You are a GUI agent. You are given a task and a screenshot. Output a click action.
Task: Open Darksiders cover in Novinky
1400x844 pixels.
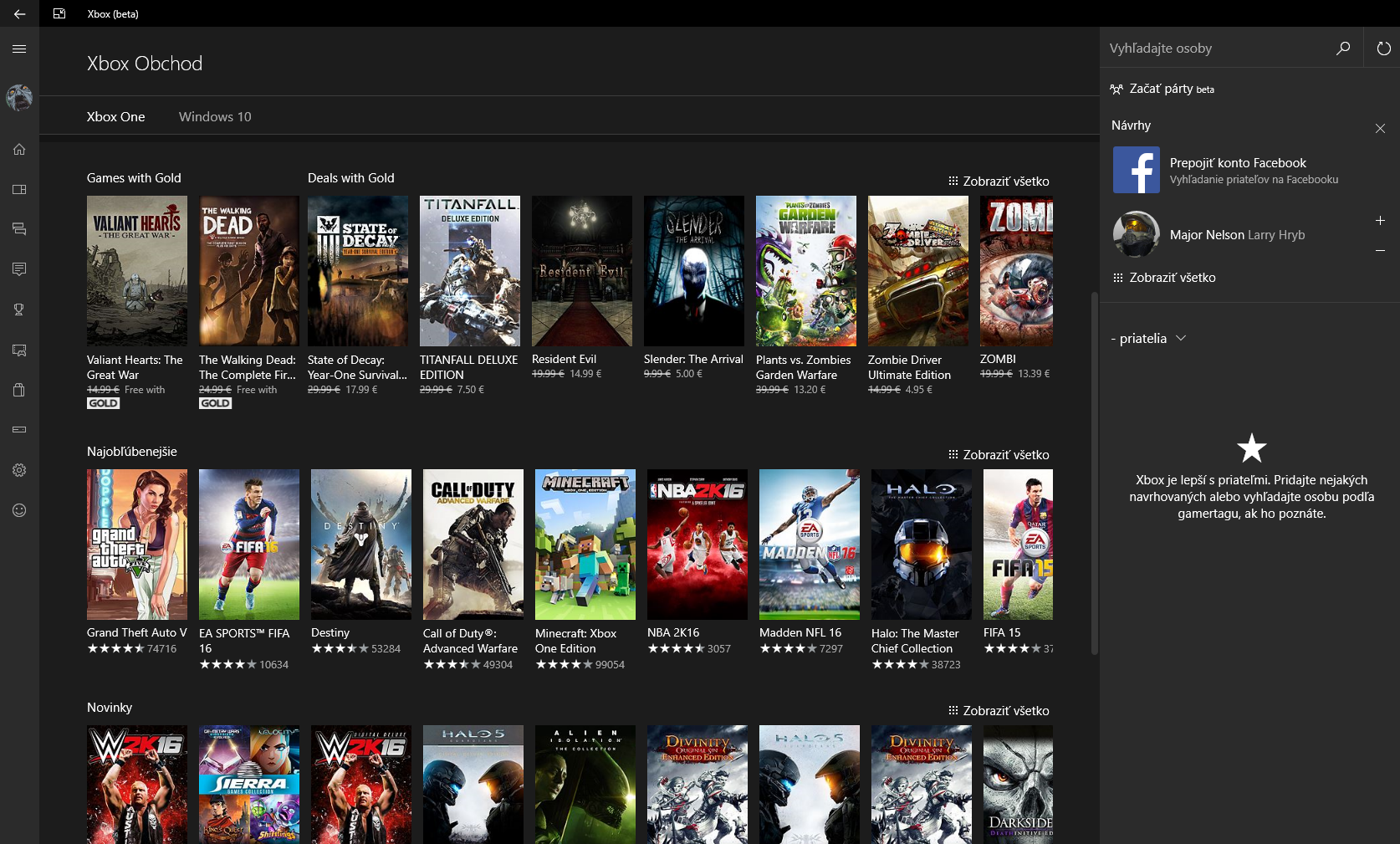pos(1018,785)
